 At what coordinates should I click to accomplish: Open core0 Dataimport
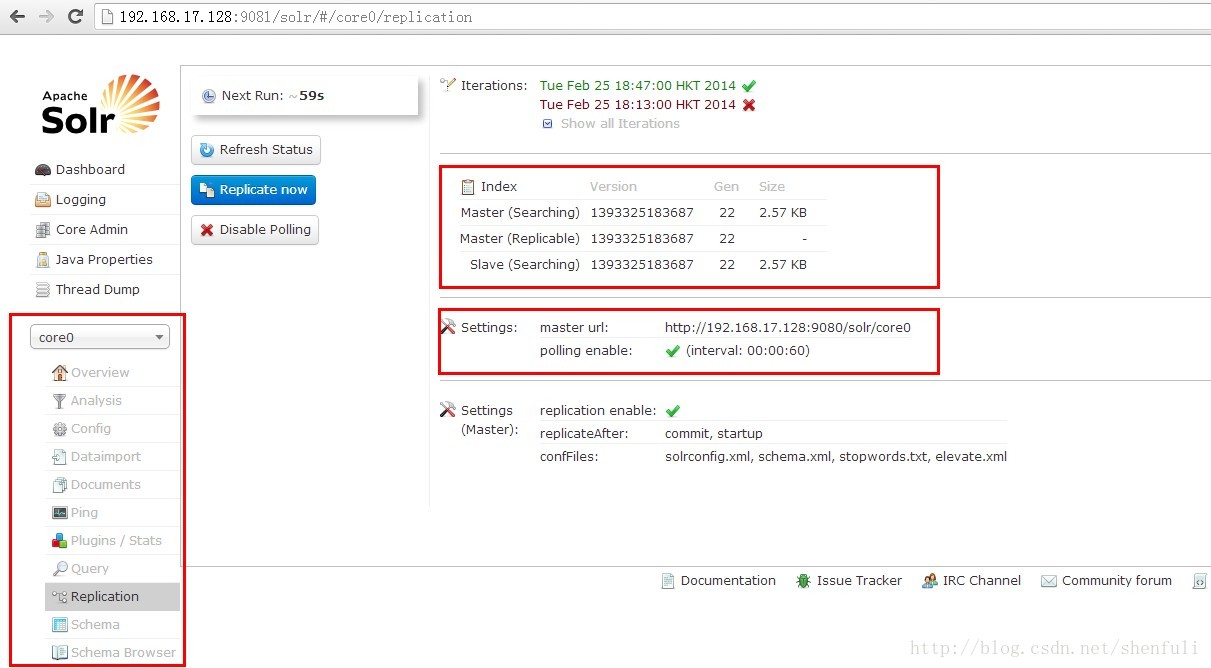coord(106,457)
